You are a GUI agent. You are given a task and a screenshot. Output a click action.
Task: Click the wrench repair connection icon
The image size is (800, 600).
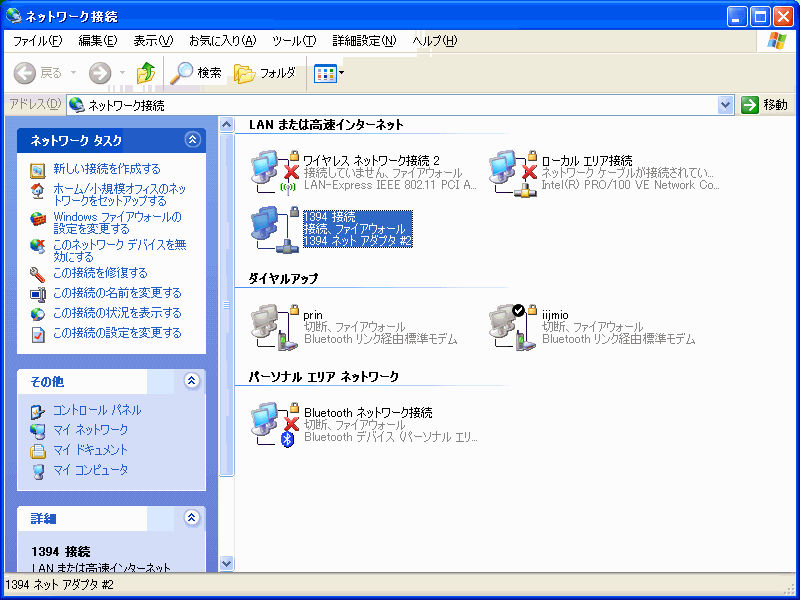coord(38,274)
